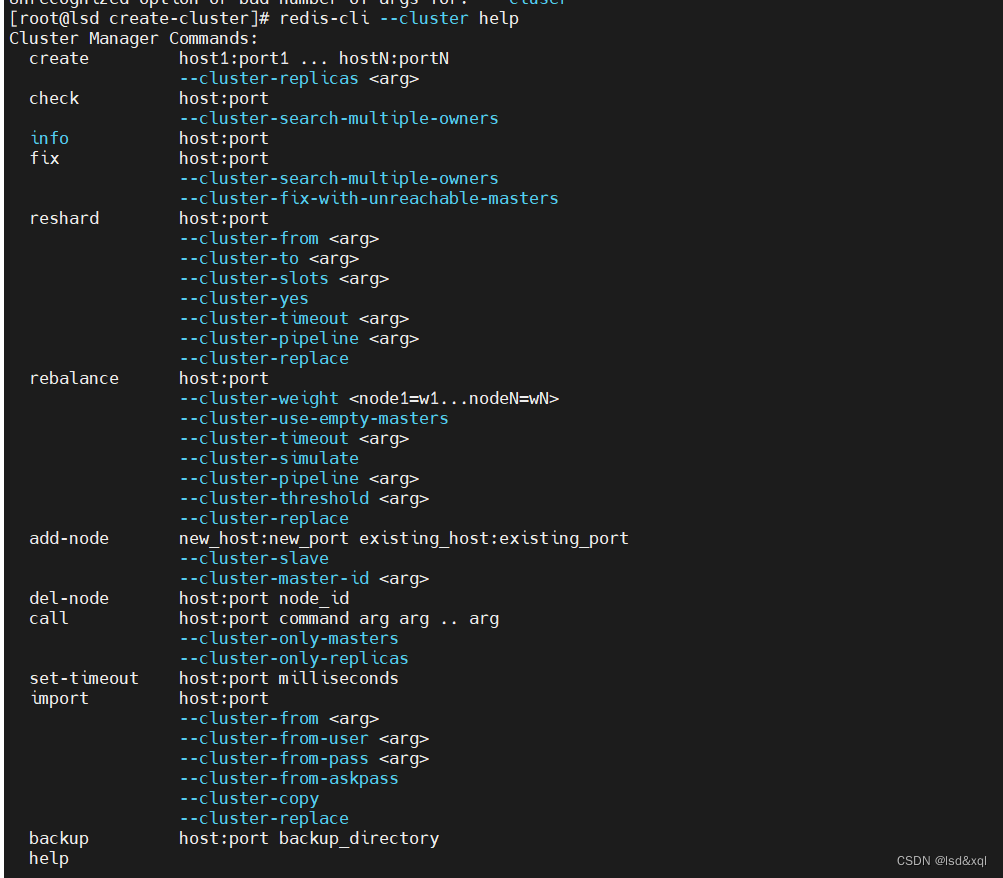The width and height of the screenshot is (1003, 878).
Task: Click the '--cluster-from-user <arg>' option
Action: point(304,739)
